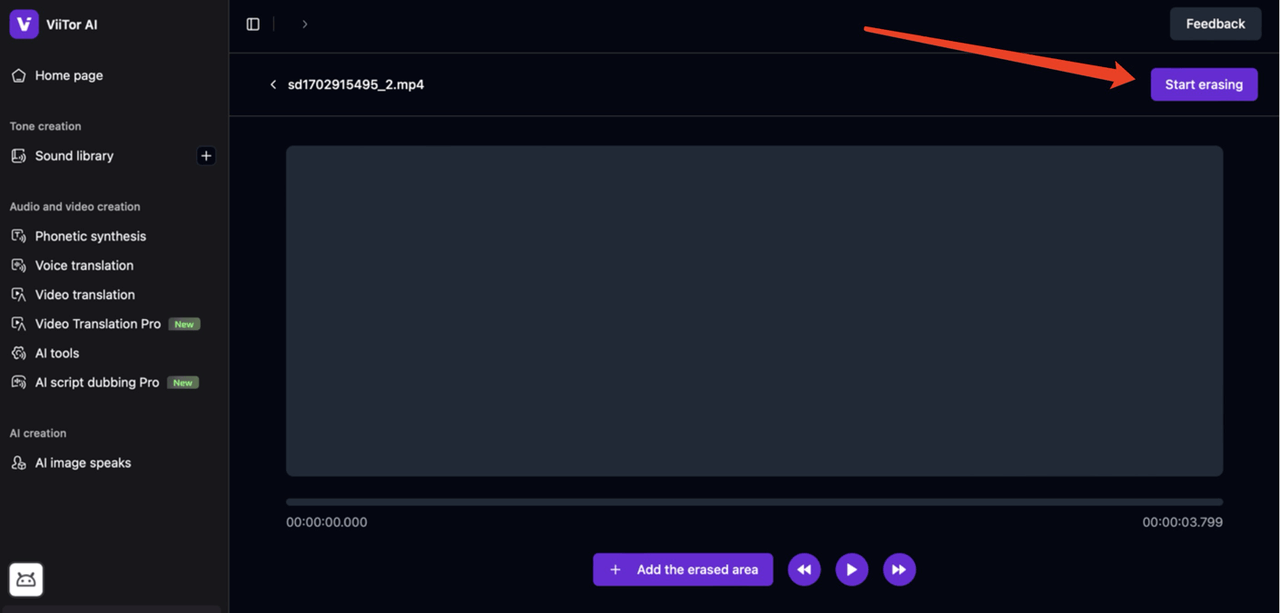
Task: Open the chat bot assistant icon
Action: pos(26,579)
